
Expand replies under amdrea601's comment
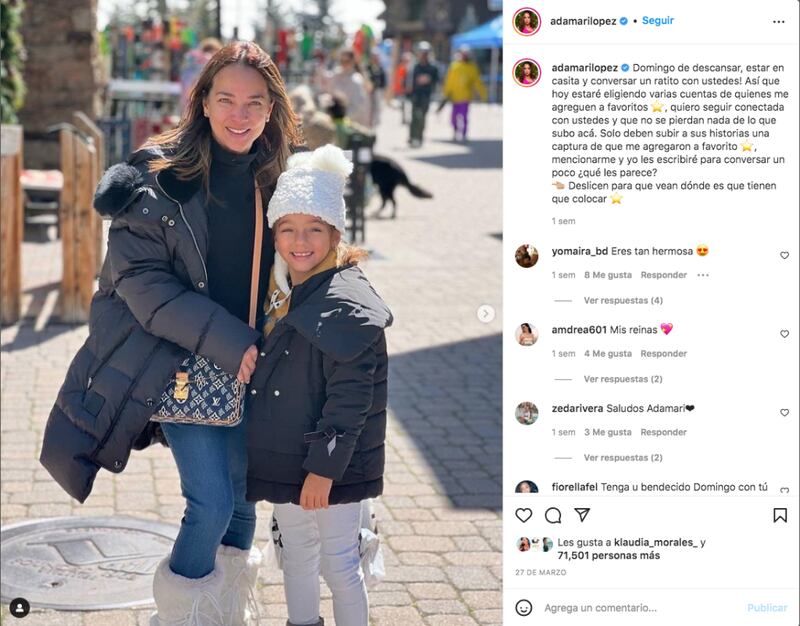(x=623, y=379)
